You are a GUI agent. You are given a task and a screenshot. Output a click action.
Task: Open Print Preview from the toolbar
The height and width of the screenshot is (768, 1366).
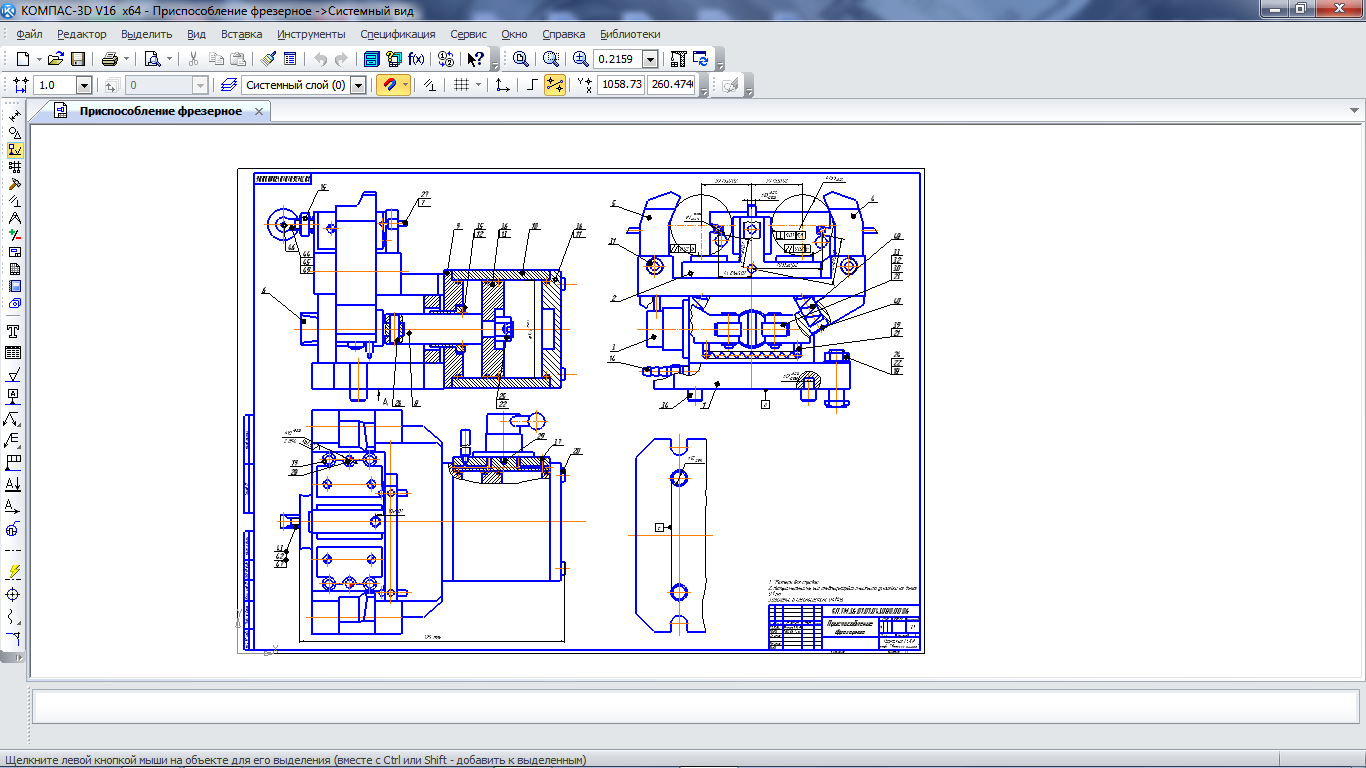coord(151,59)
